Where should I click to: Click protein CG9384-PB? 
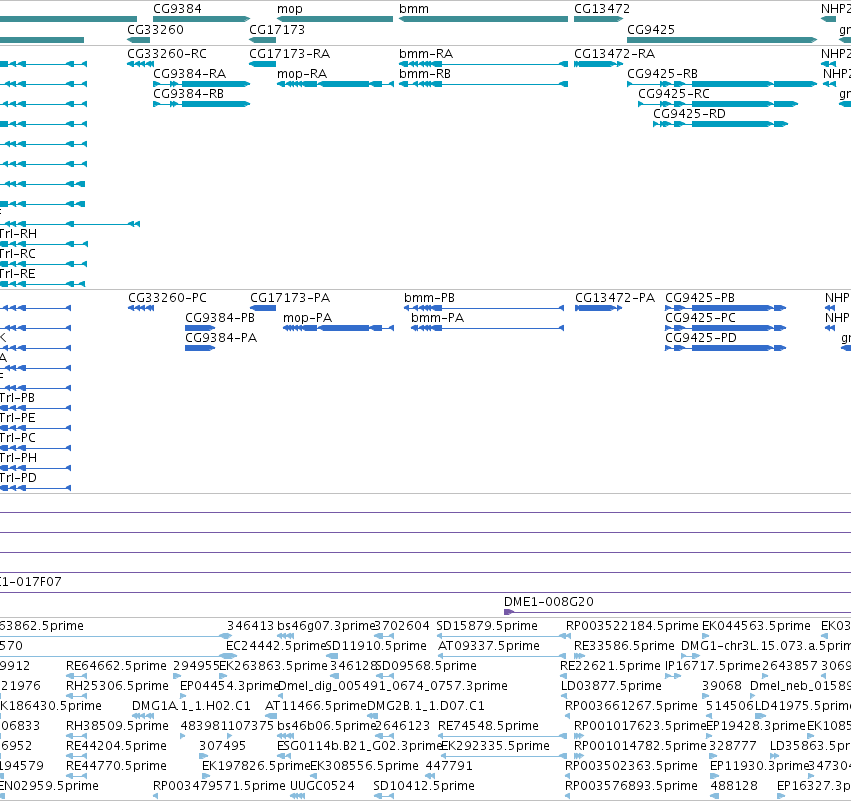200,328
